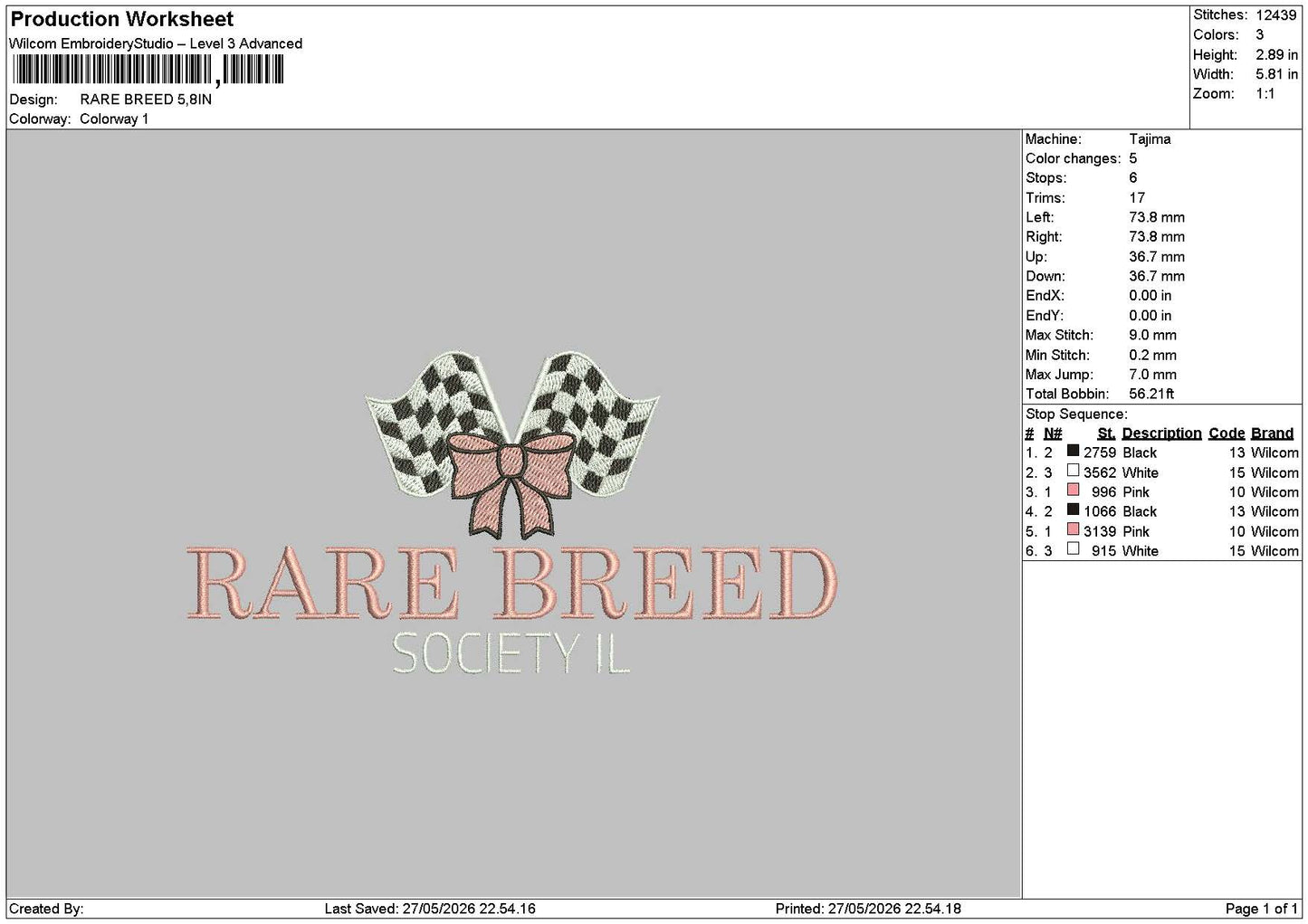Viewport: 1308px width, 924px height.
Task: Click the Trims value 17
Action: 1137,197
